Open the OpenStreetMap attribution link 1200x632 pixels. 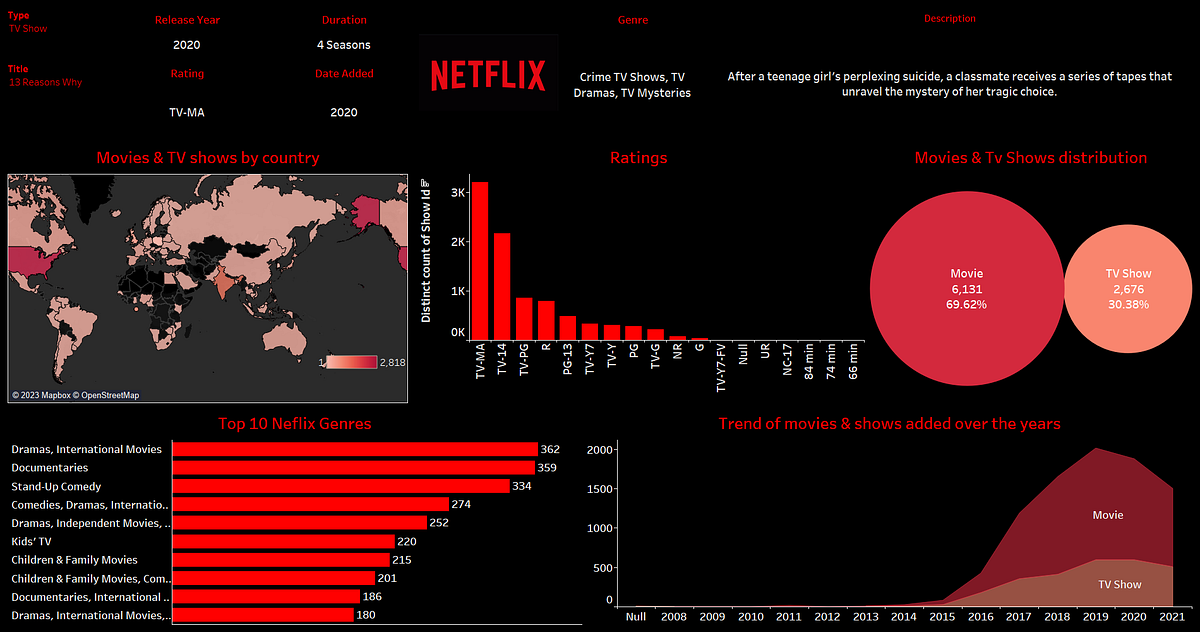pyautogui.click(x=105, y=395)
